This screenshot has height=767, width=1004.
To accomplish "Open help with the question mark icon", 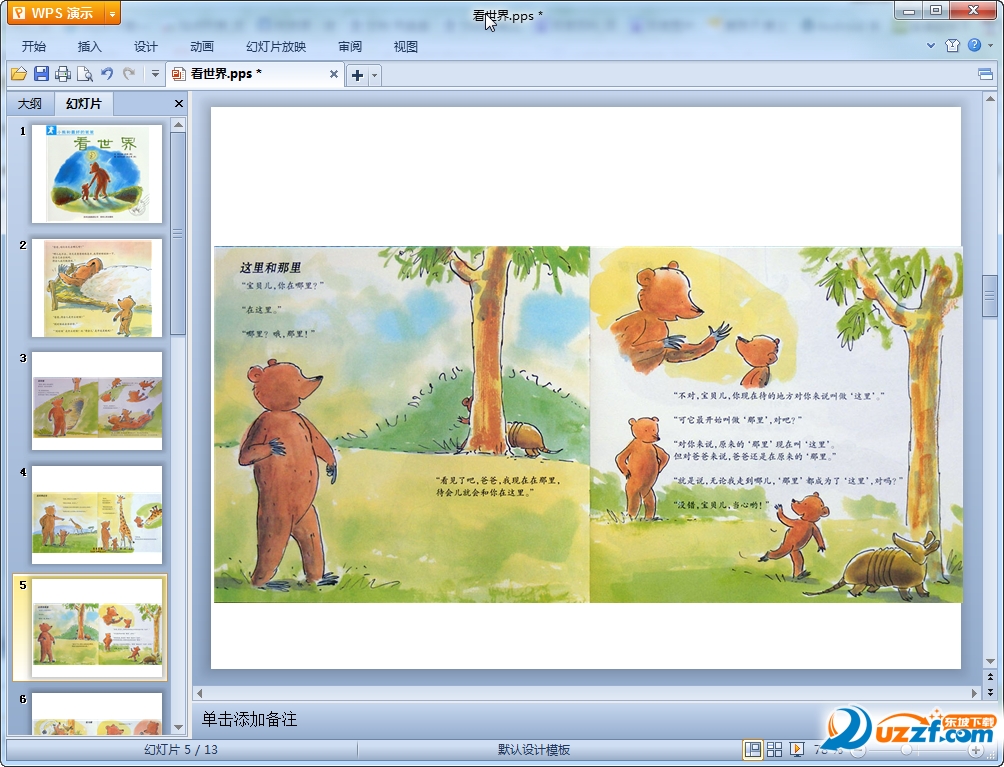I will [x=975, y=45].
